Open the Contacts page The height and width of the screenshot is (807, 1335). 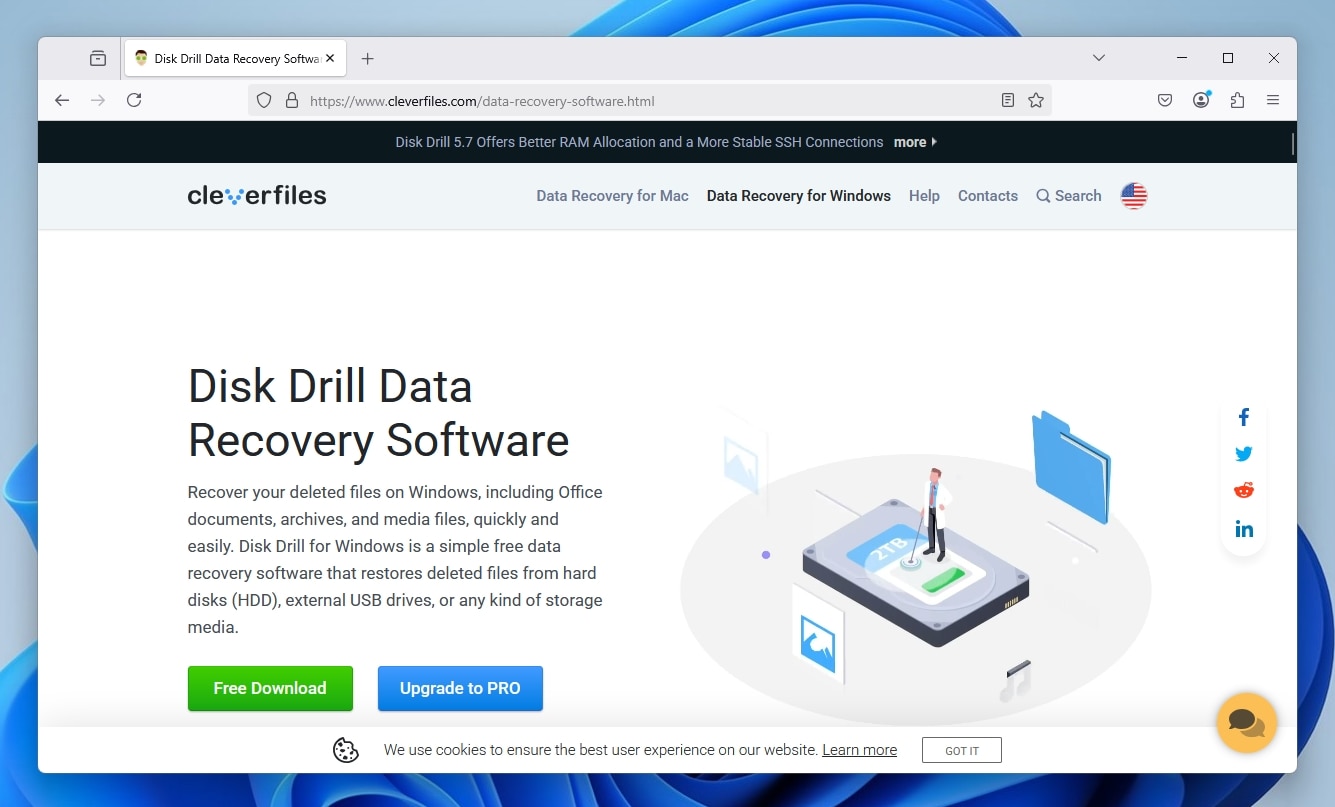(987, 196)
